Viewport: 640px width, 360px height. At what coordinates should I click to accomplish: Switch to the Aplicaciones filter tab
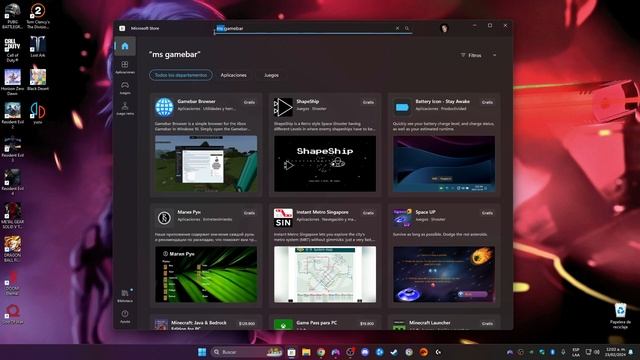[x=233, y=75]
